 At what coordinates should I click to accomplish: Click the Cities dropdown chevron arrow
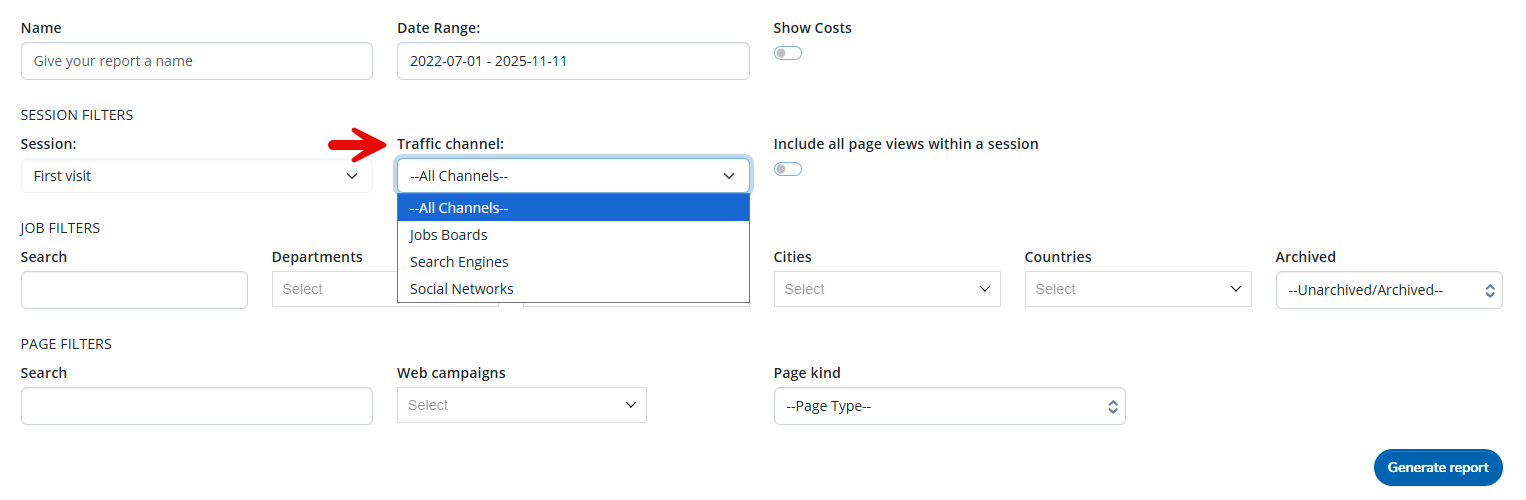point(984,290)
